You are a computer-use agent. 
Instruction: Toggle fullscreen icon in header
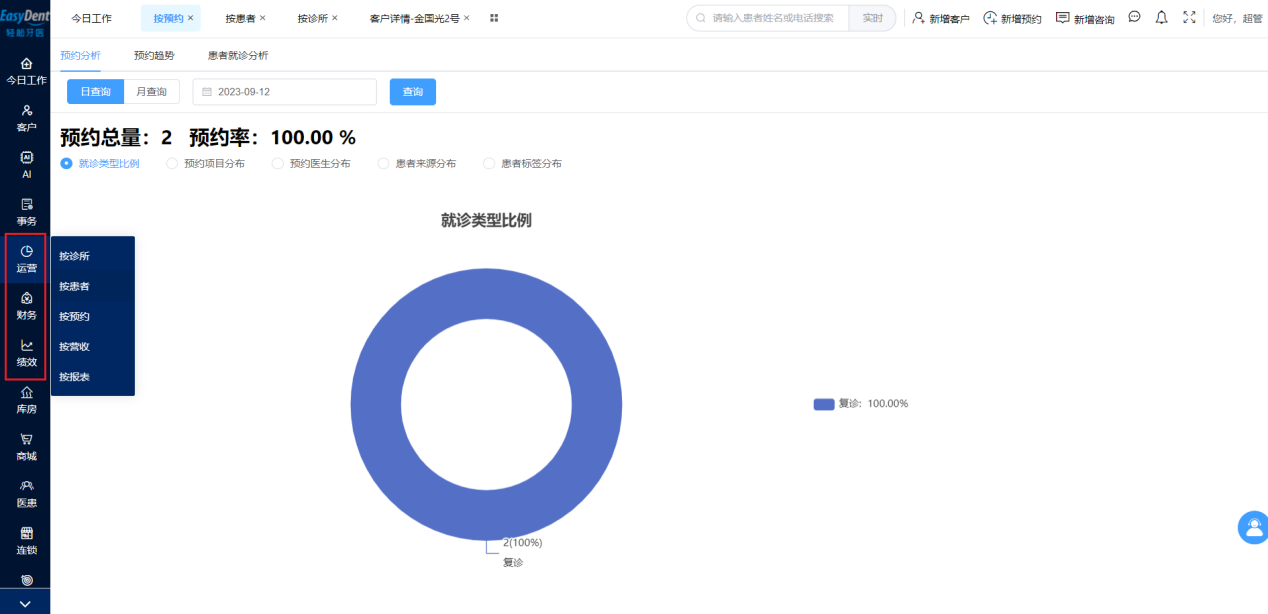[1189, 17]
